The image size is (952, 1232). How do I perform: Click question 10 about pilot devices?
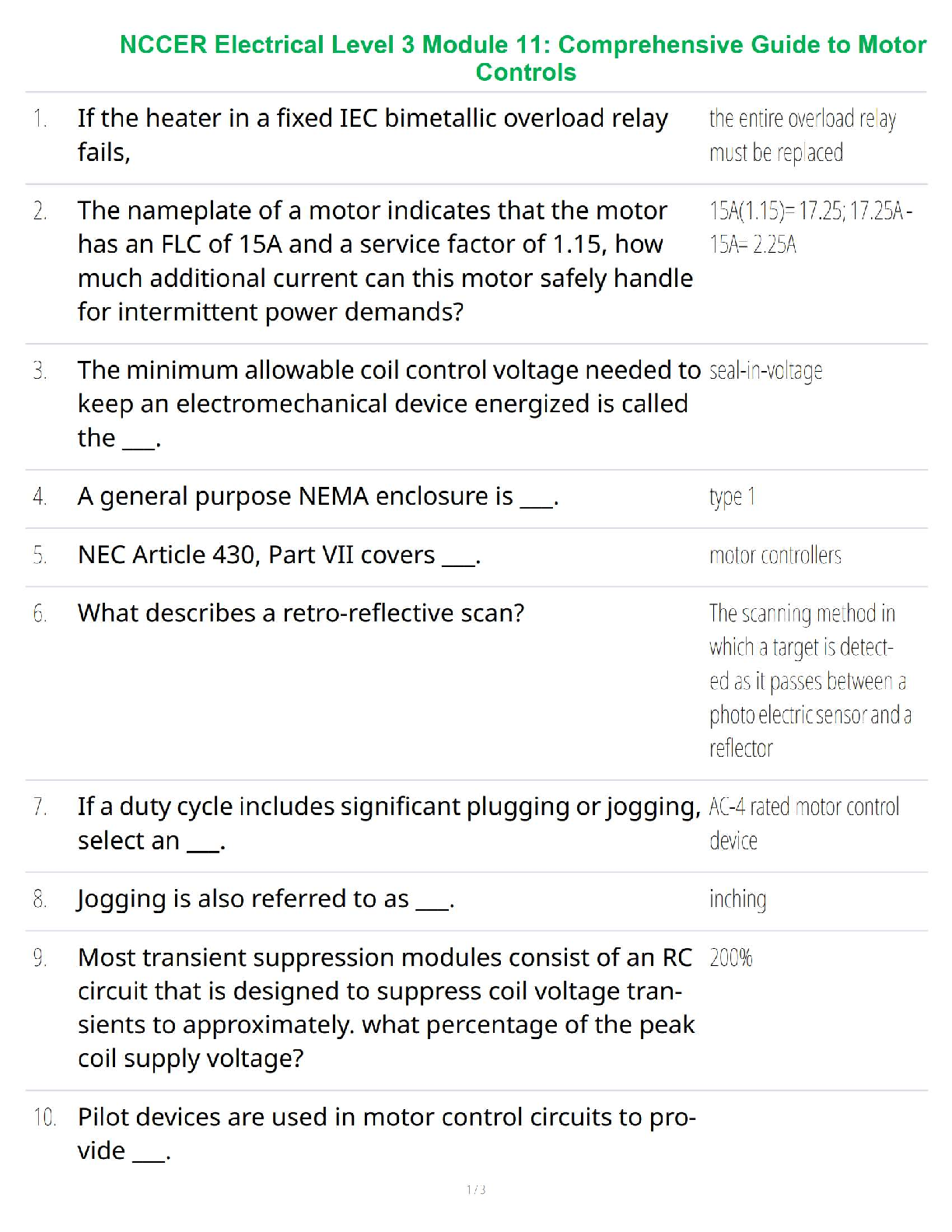coord(387,1133)
